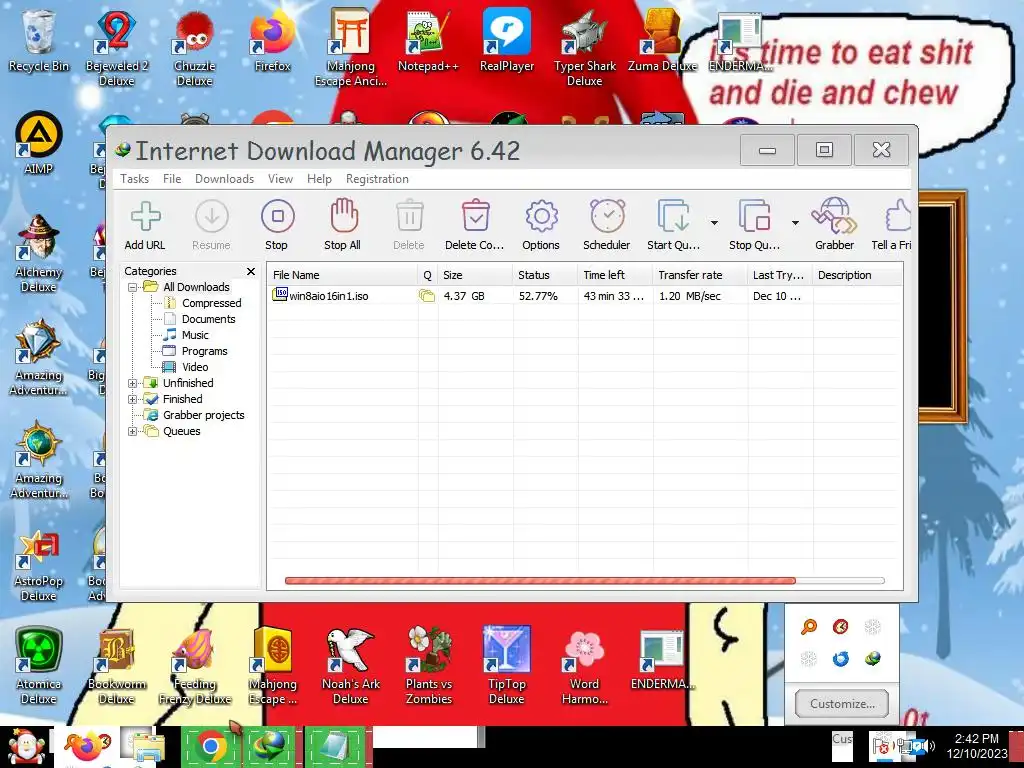Sort by Description column header
Screen dimensions: 1024x768
tap(857, 275)
